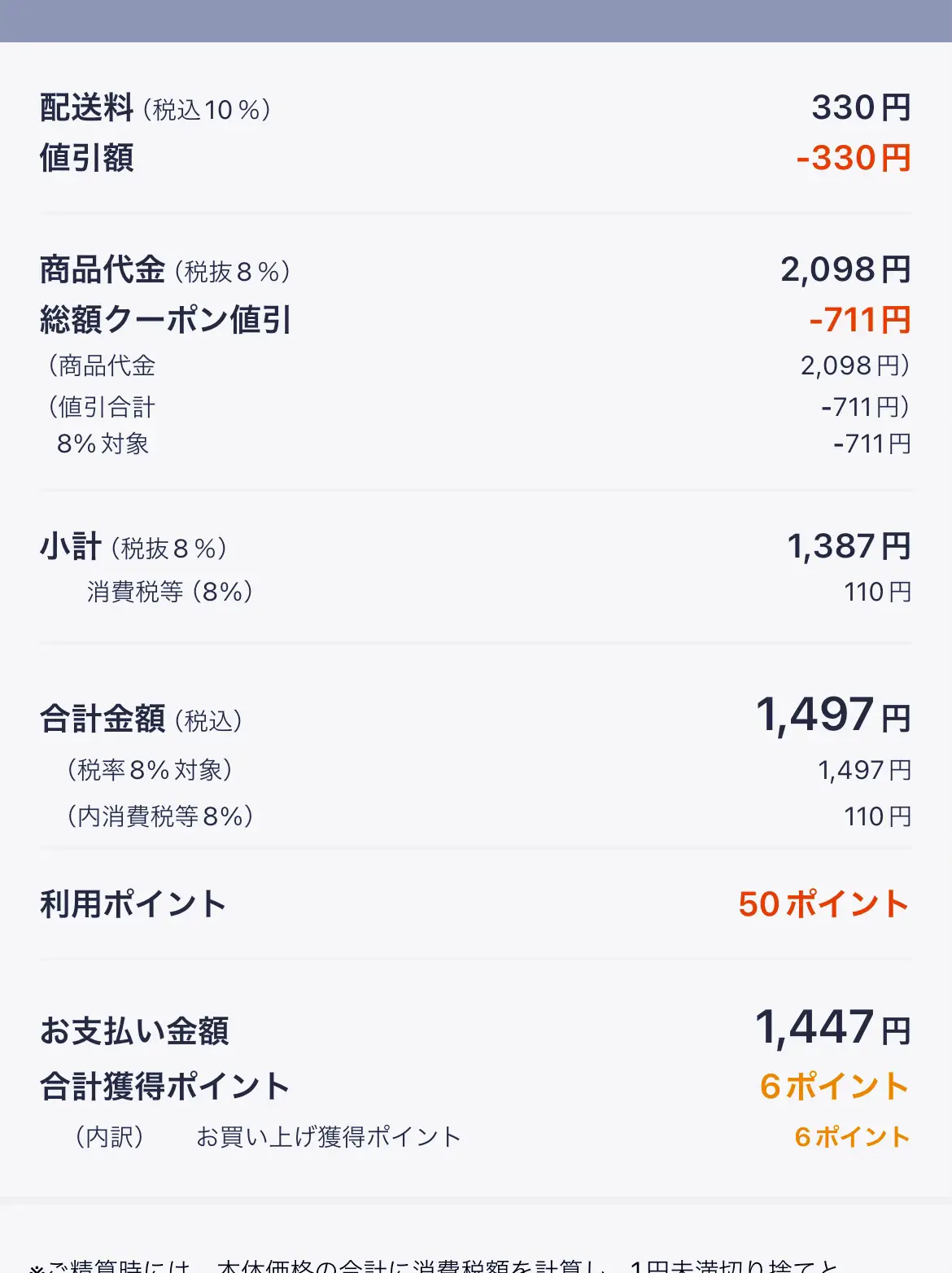The width and height of the screenshot is (952, 1273).
Task: Click the お買い上げ獲得ポイント breakdown text
Action: 329,1137
